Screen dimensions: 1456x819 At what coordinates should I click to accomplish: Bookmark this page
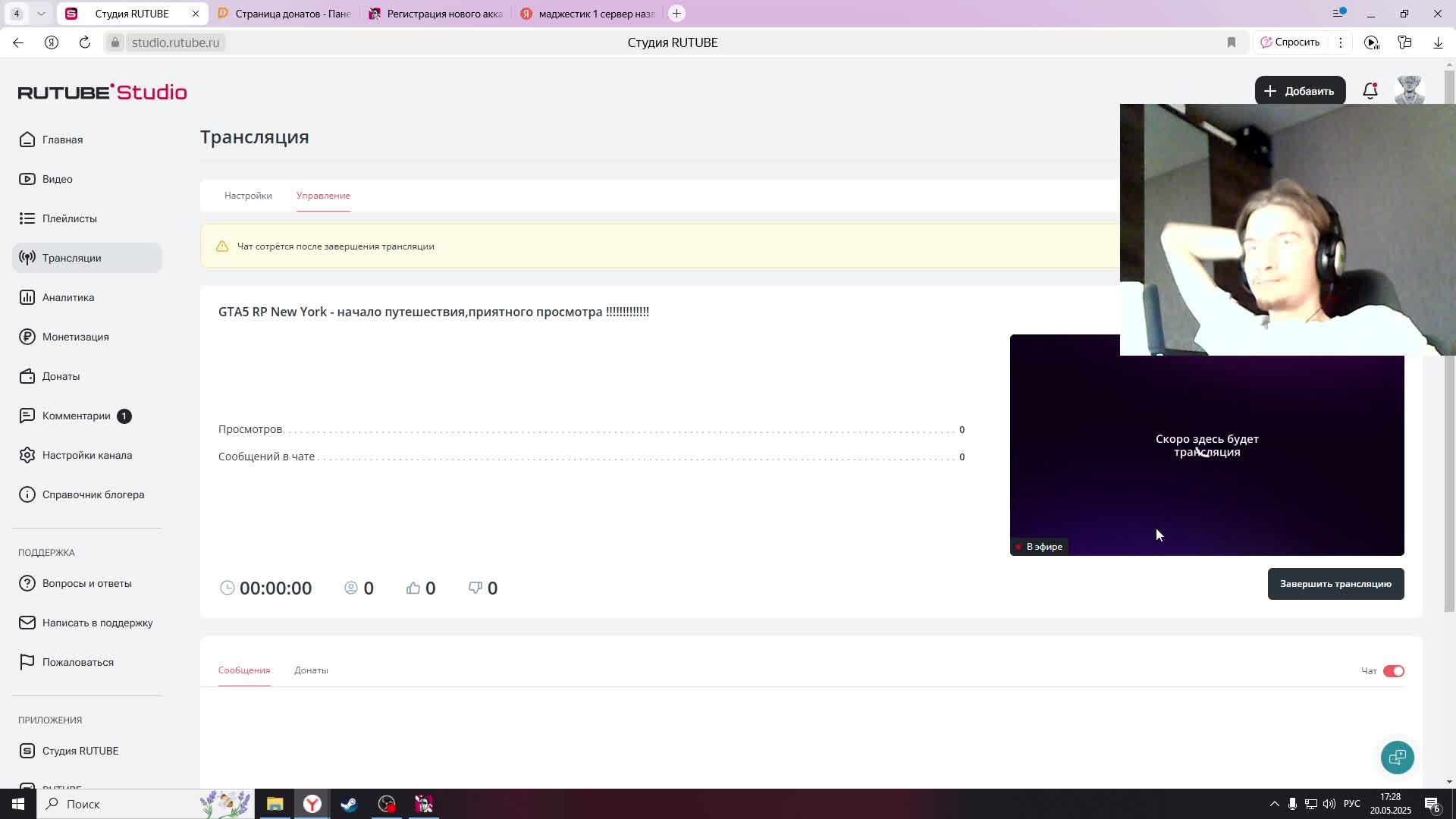click(x=1232, y=42)
